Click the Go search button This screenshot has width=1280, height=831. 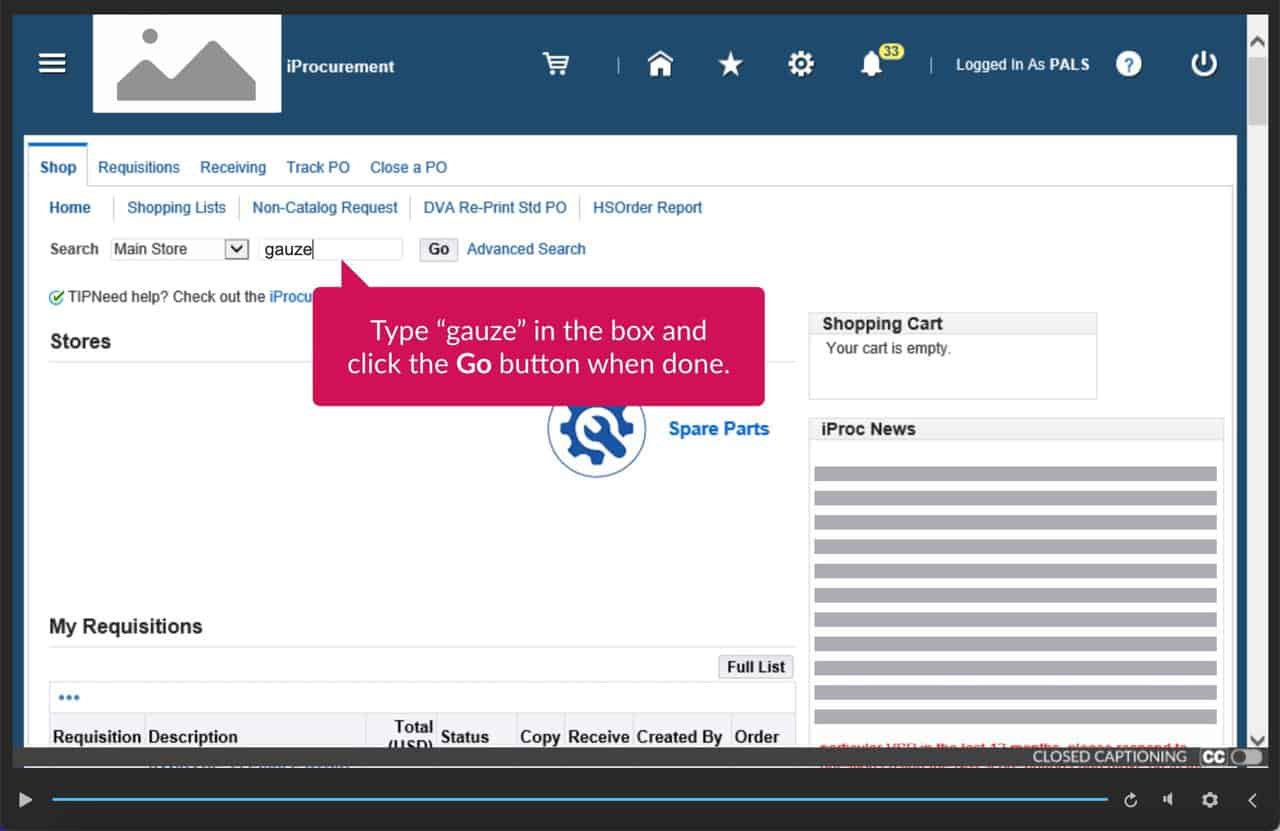439,249
